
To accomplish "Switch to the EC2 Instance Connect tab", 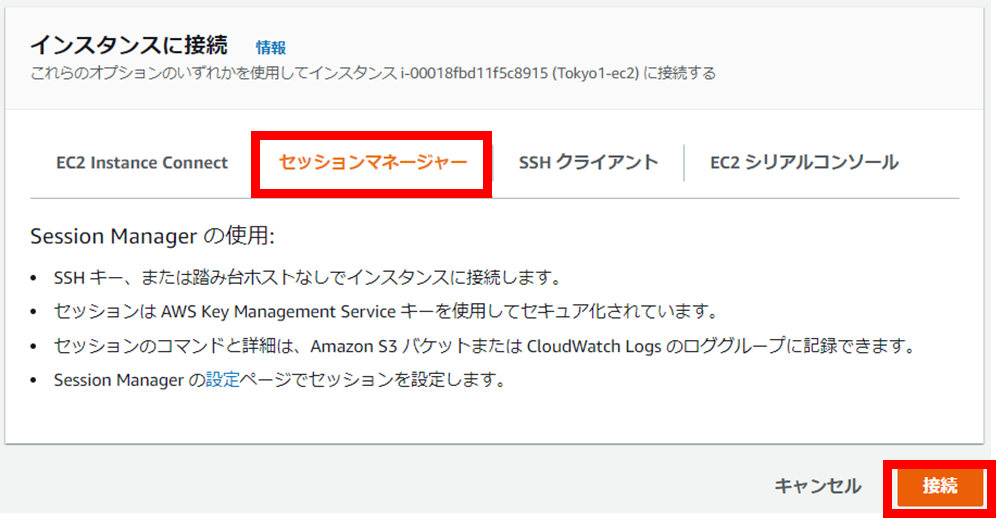I will click(x=142, y=163).
